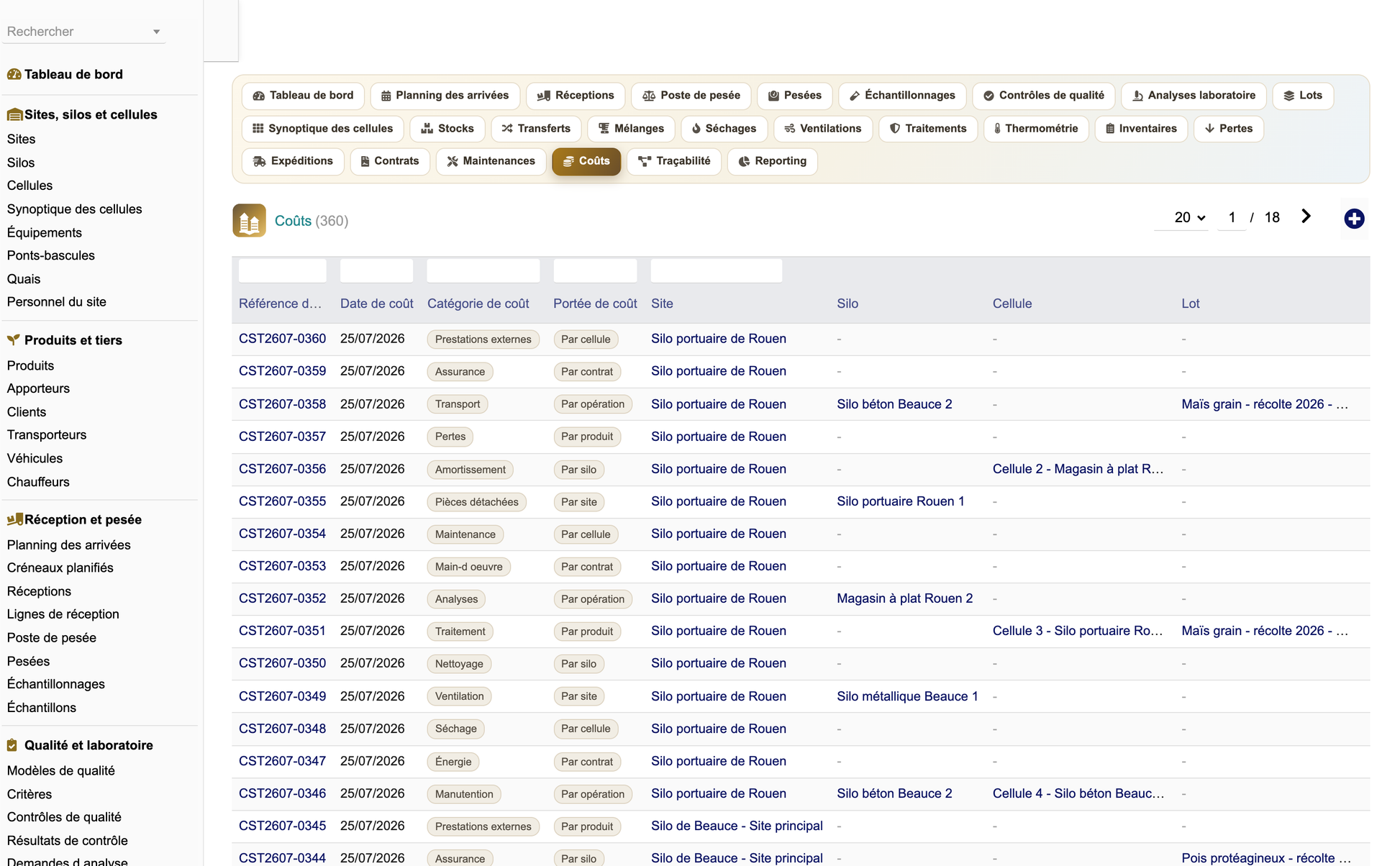Viewport: 1400px width, 866px height.
Task: Click the Ventilations wind icon
Action: [x=790, y=129]
